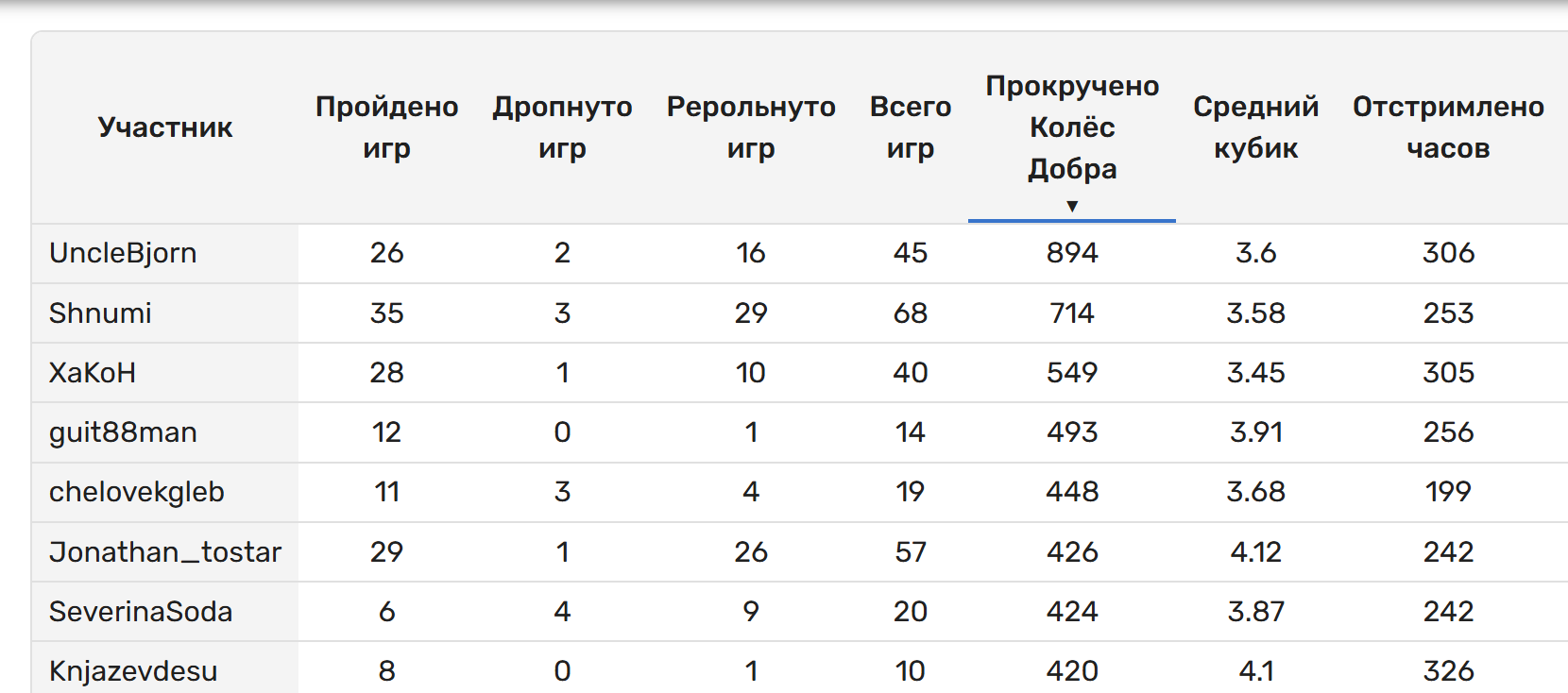Sort table by Участник column
Image resolution: width=1568 pixels, height=693 pixels.
(165, 127)
